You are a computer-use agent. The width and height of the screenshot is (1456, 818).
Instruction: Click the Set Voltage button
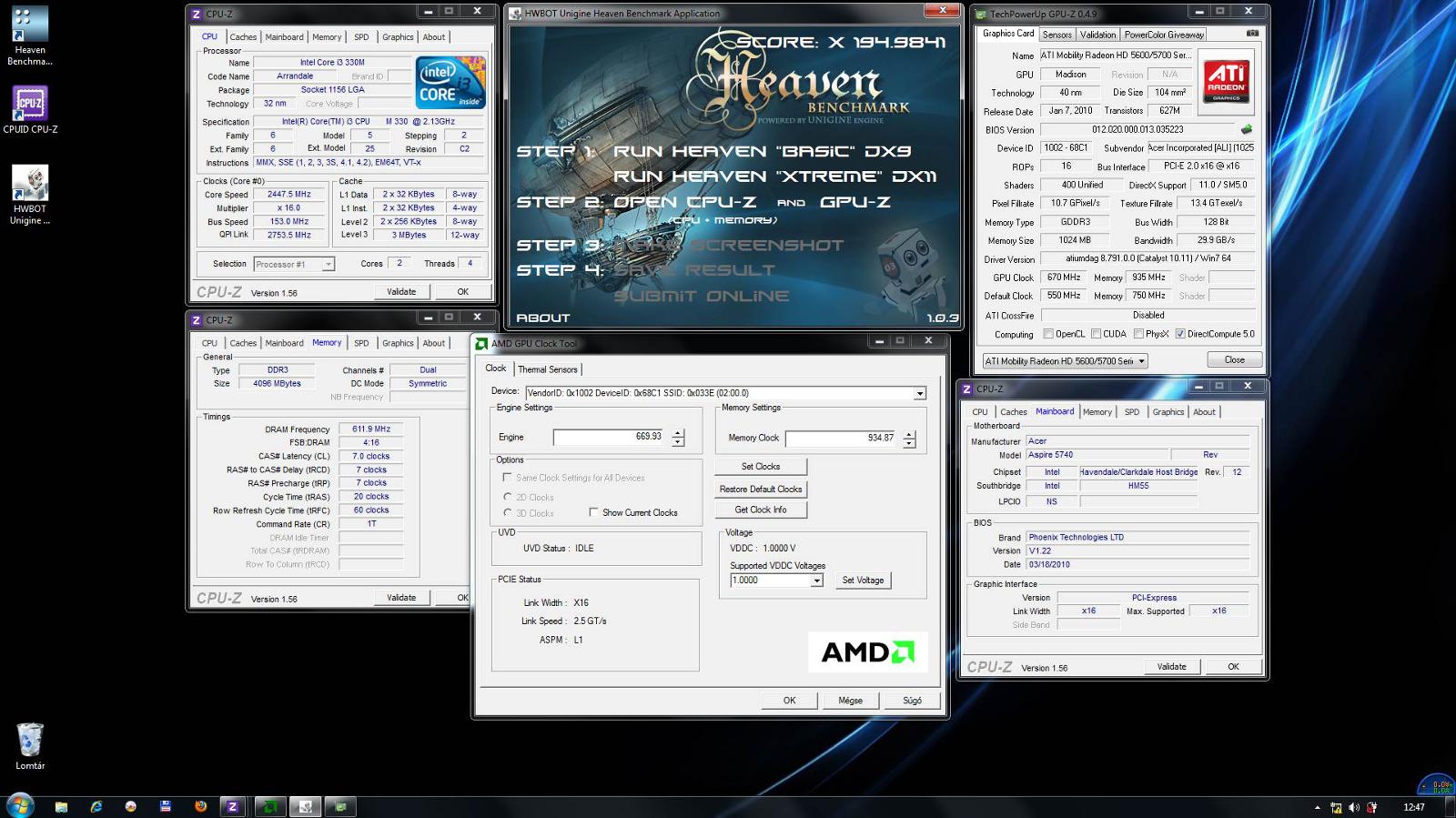click(863, 581)
